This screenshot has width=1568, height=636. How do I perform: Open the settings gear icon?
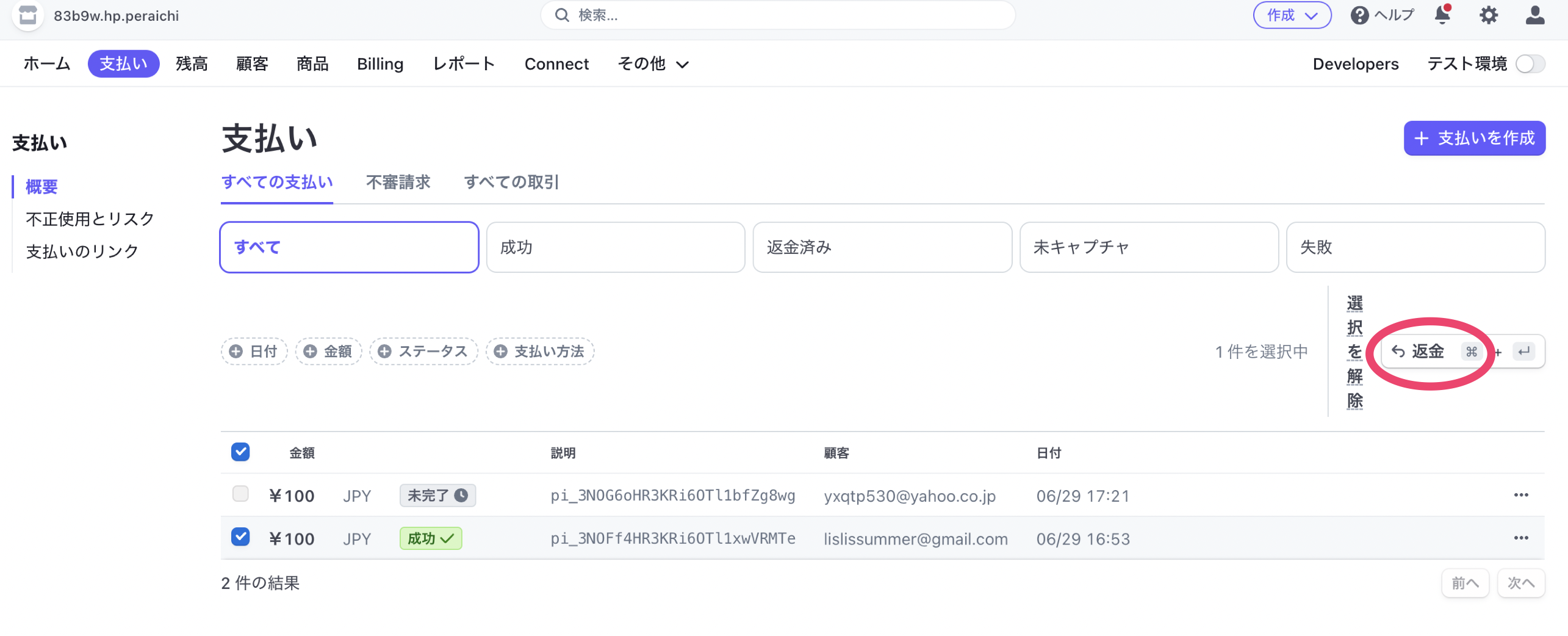tap(1489, 15)
